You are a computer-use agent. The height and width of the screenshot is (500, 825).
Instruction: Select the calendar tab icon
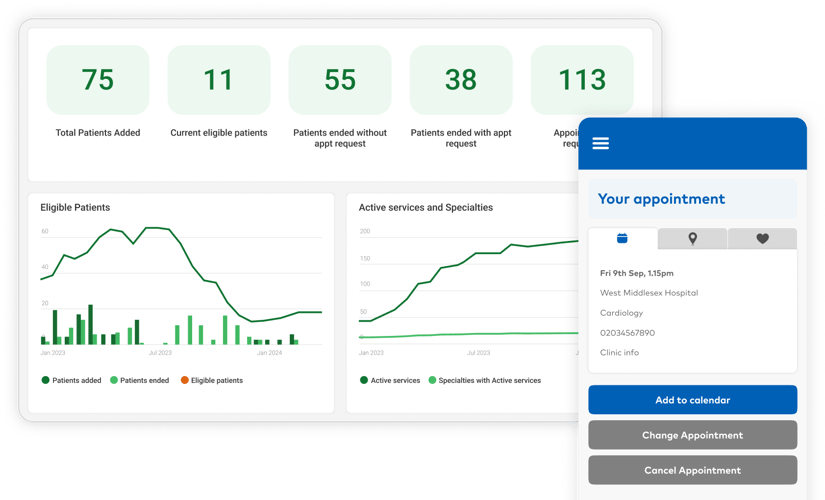pyautogui.click(x=622, y=238)
